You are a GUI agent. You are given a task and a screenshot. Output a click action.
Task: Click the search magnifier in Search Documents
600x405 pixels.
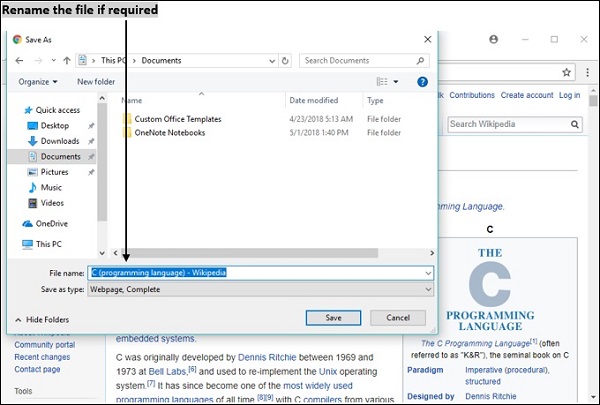(x=420, y=60)
